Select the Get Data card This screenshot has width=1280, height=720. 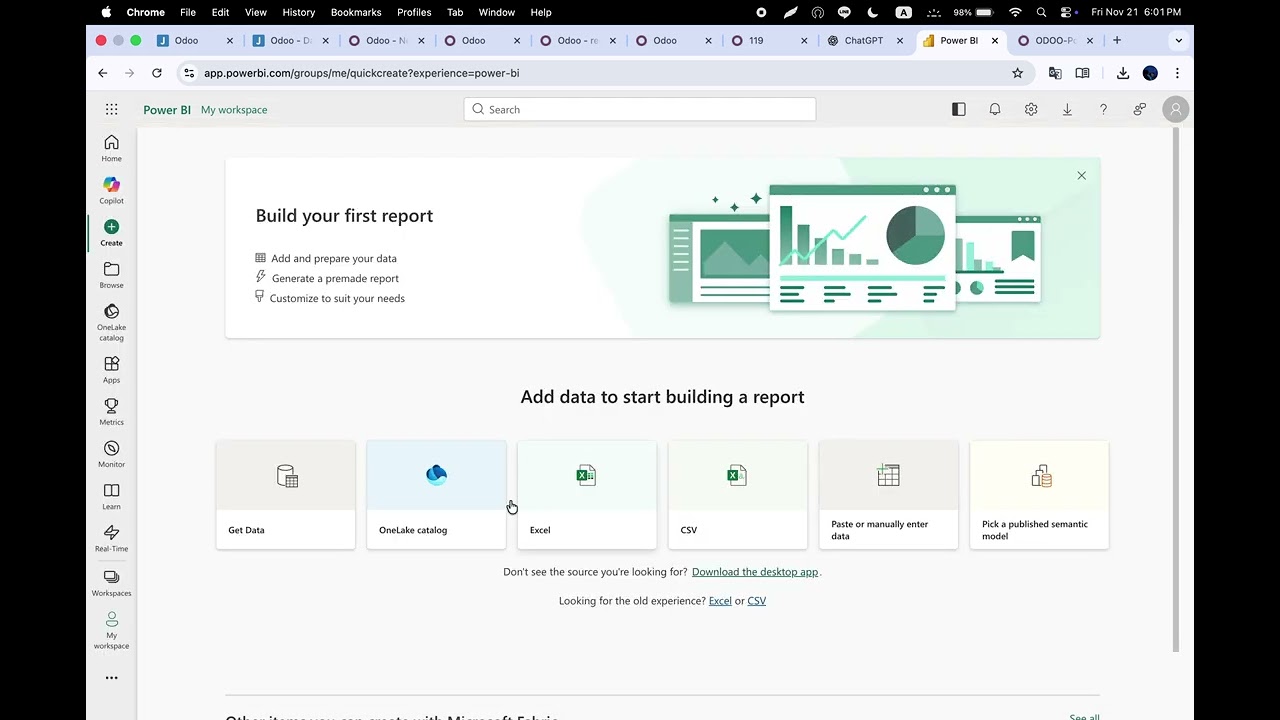(x=285, y=494)
